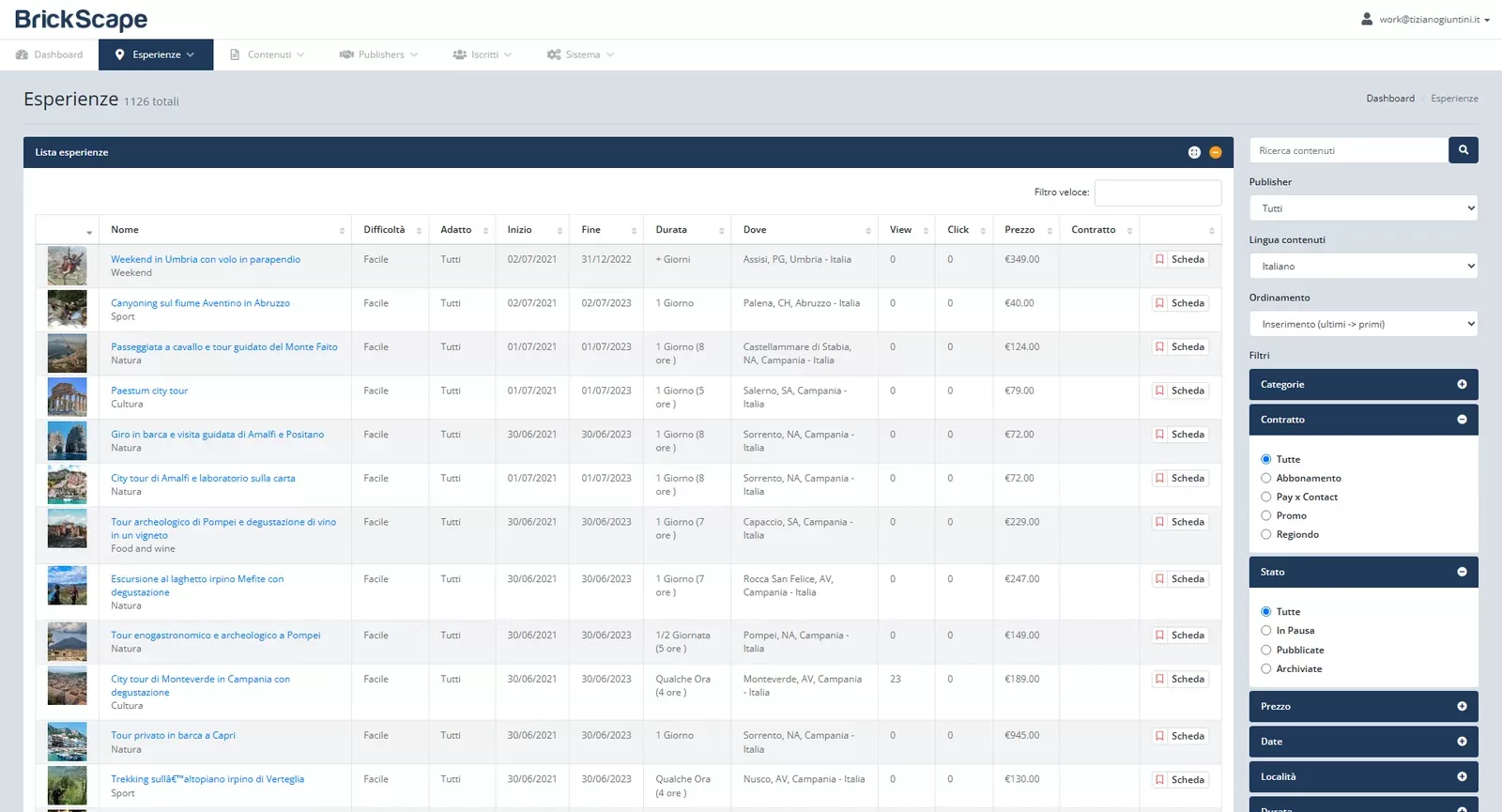
Task: Open the Publishers navigation menu
Action: pos(378,54)
